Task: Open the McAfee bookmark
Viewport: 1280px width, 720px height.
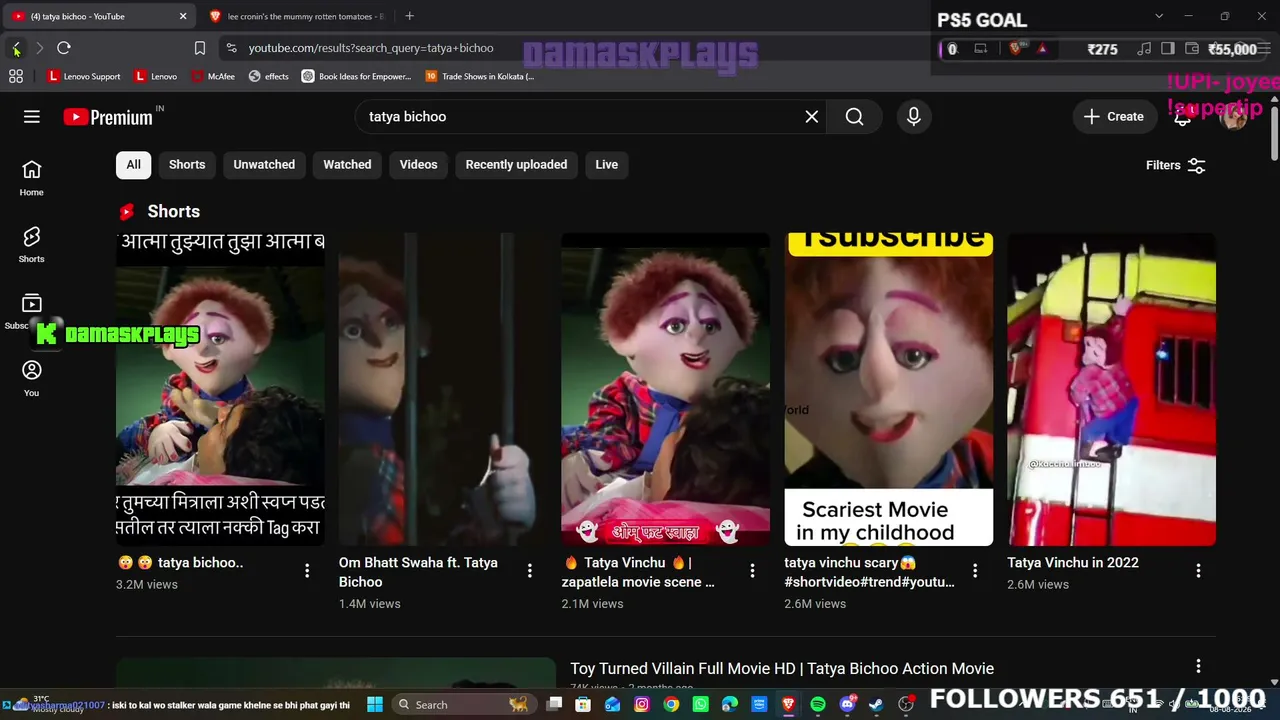Action: (213, 76)
